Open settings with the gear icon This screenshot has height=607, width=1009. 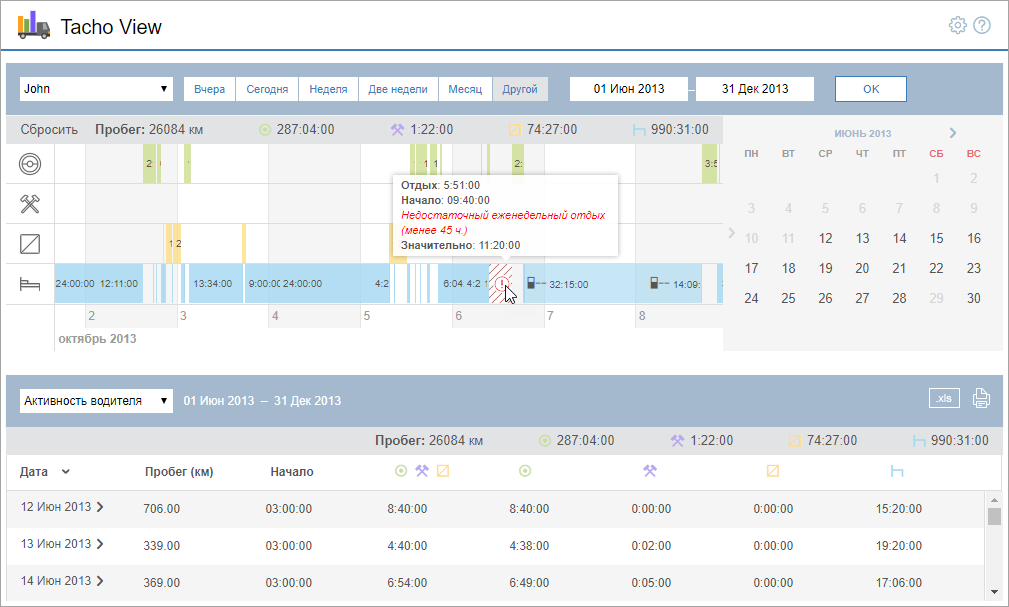(x=957, y=25)
